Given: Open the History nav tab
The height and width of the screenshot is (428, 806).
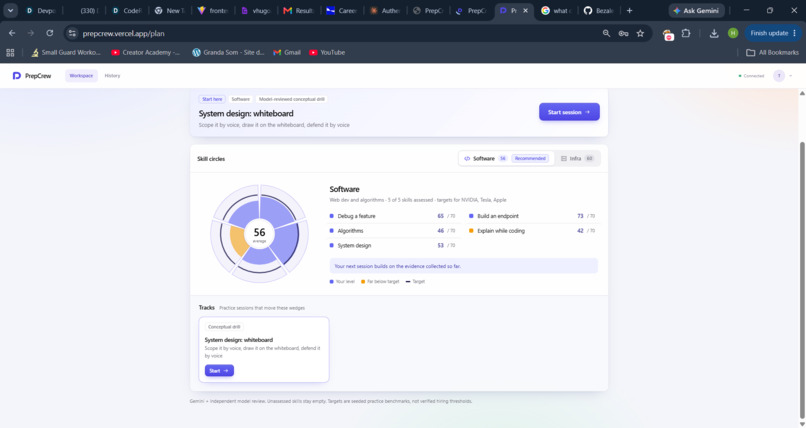Looking at the screenshot, I should pos(112,76).
